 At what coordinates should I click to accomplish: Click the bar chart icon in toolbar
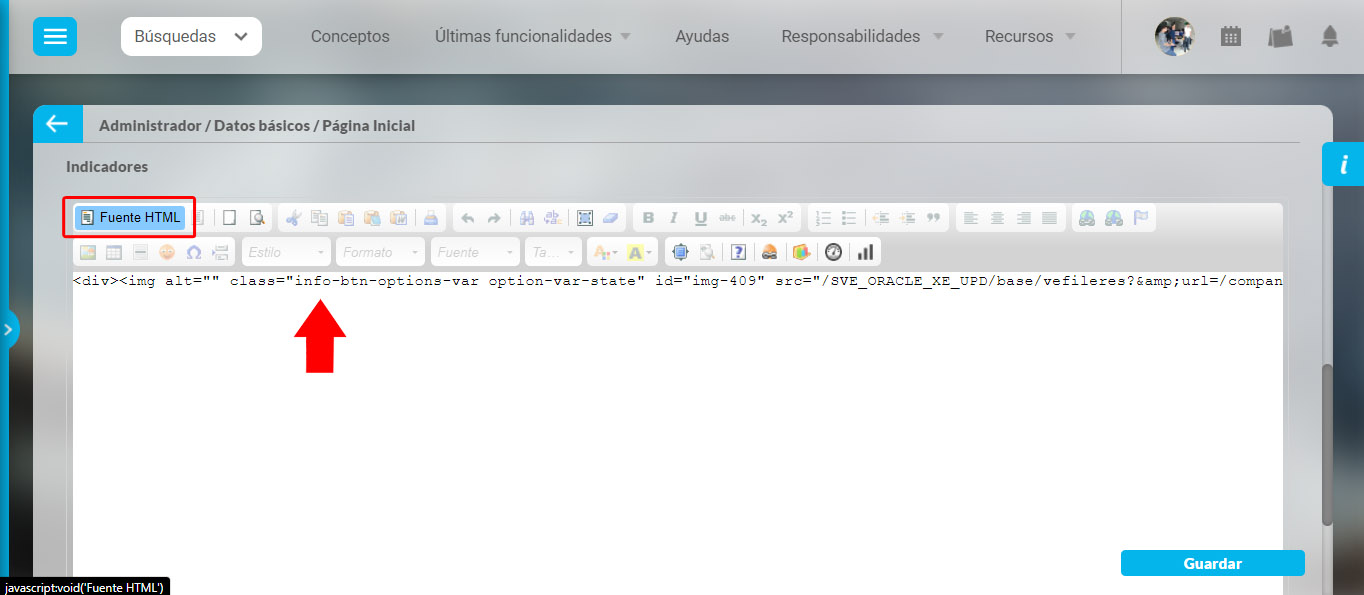866,252
